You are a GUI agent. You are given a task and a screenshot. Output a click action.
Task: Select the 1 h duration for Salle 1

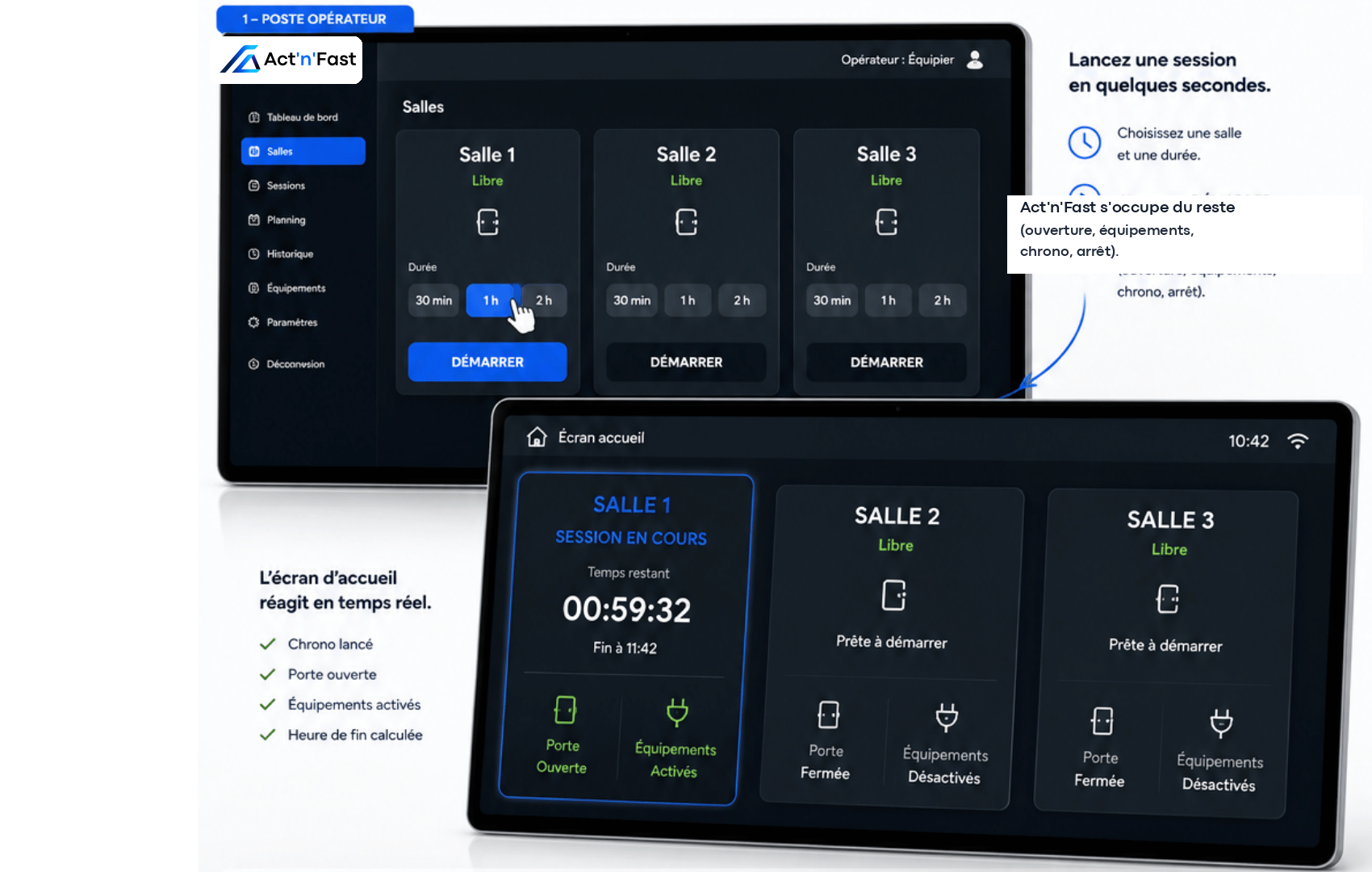tap(491, 300)
